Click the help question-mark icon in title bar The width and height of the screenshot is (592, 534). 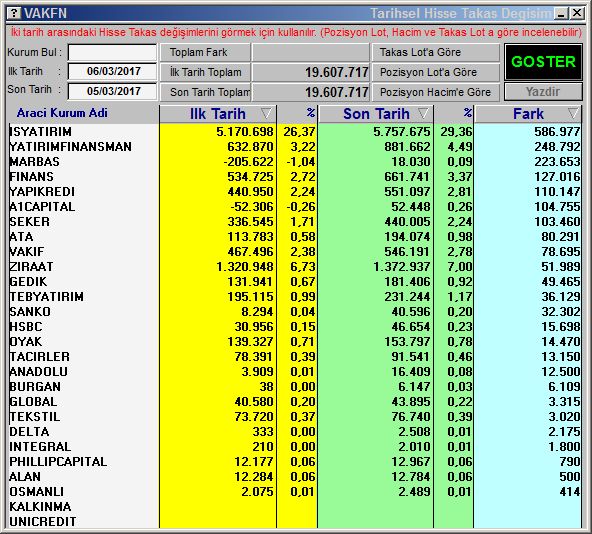click(14, 14)
